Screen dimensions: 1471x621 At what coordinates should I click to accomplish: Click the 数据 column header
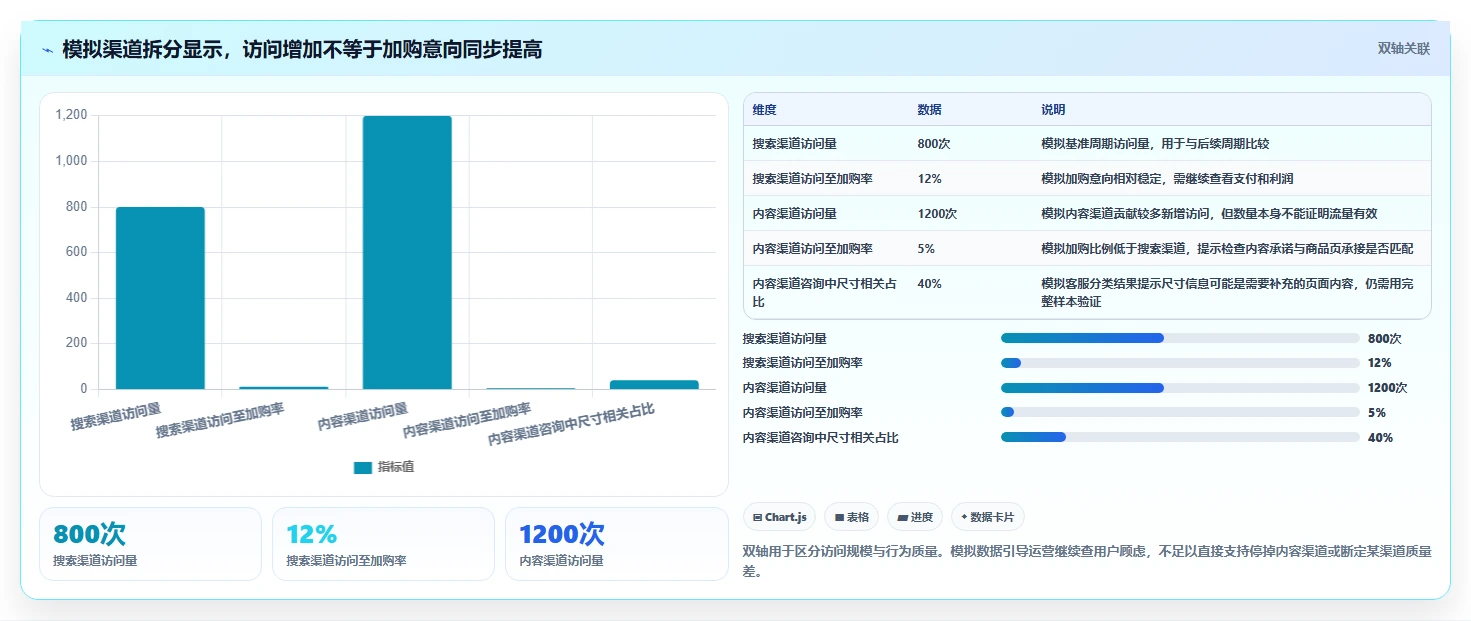(x=929, y=110)
